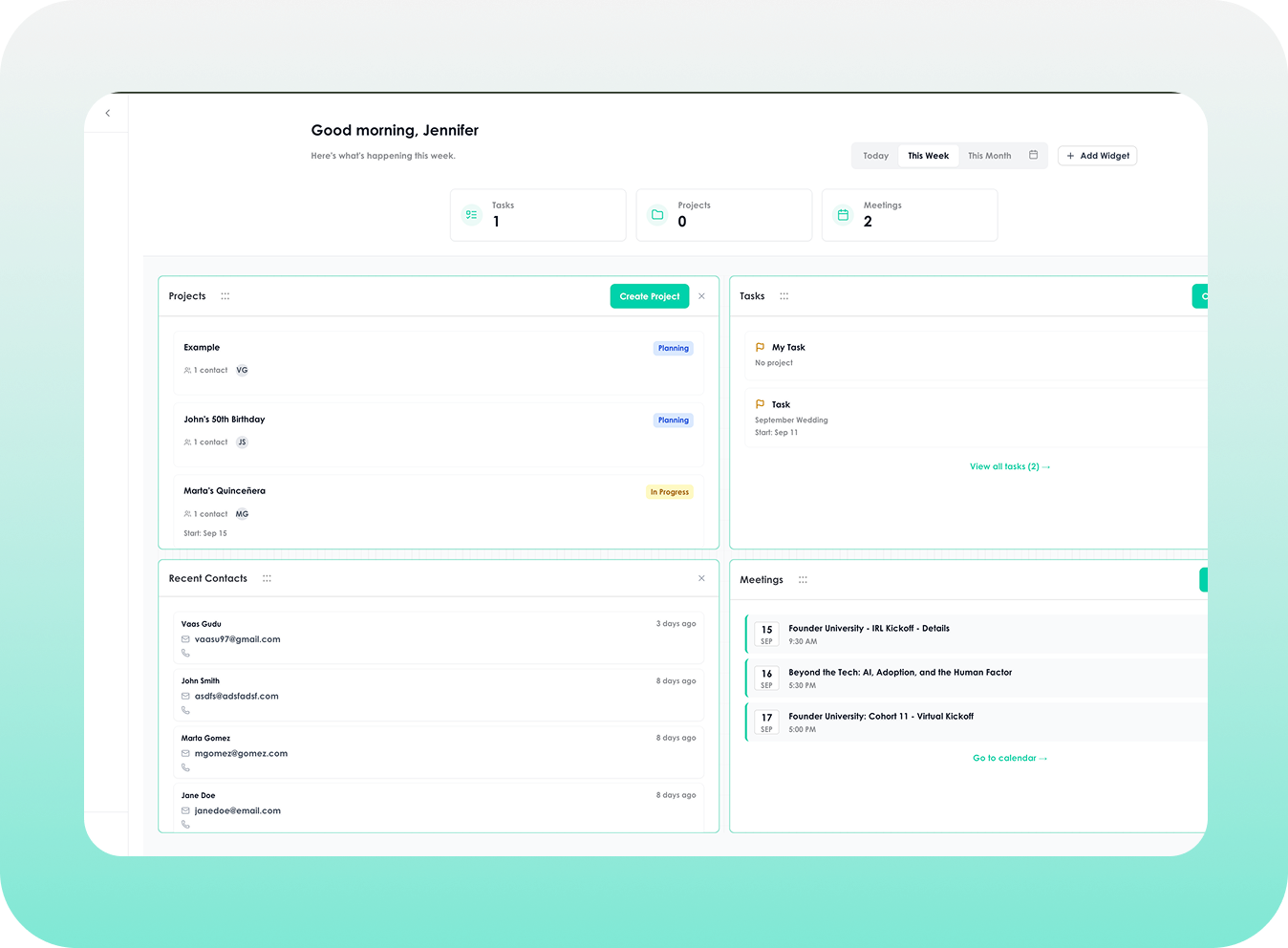Click the JS avatar on John's 50th Birthday
Image resolution: width=1288 pixels, height=948 pixels.
(x=242, y=442)
